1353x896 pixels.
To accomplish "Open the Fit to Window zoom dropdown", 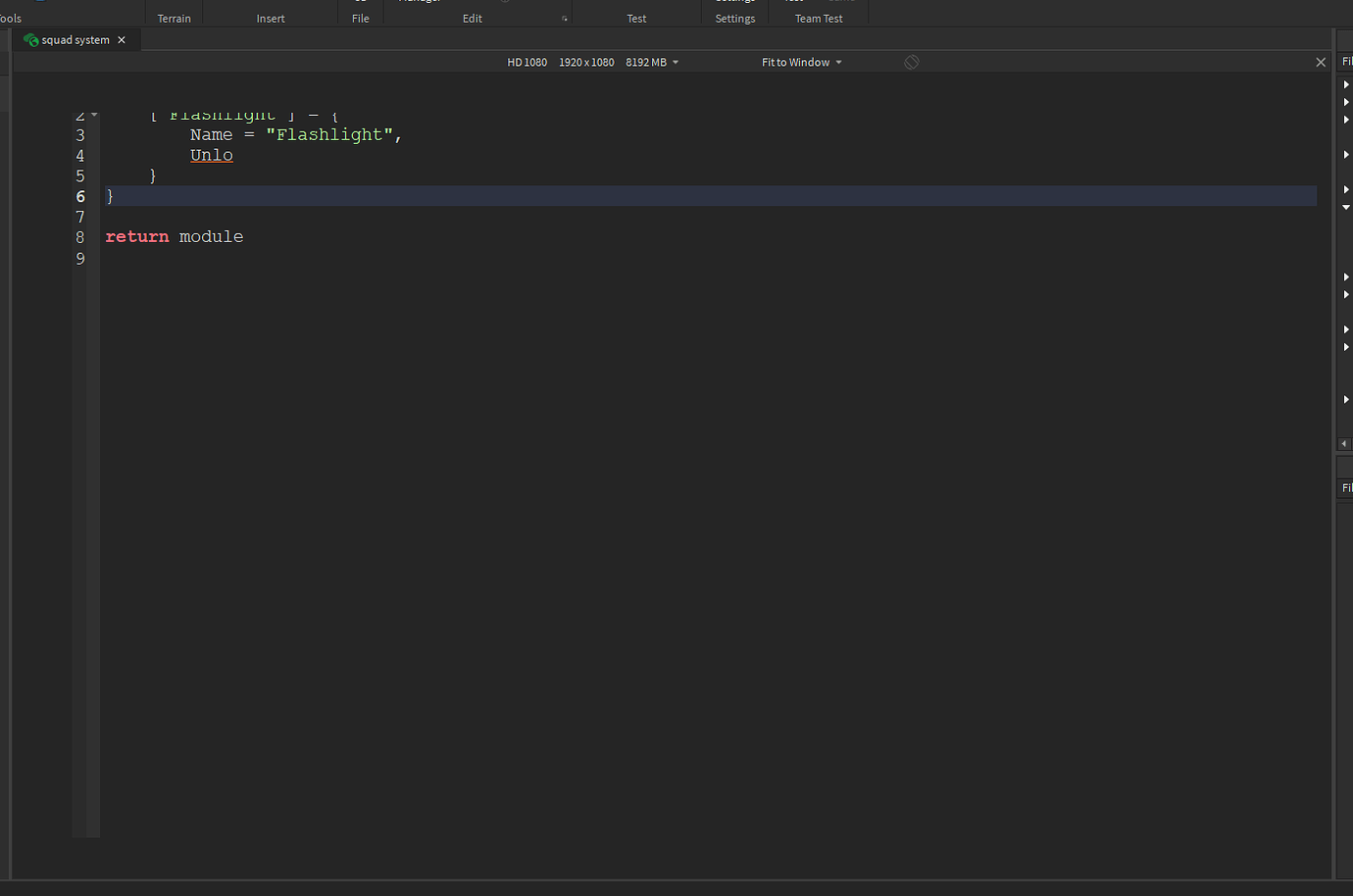I will coord(801,62).
